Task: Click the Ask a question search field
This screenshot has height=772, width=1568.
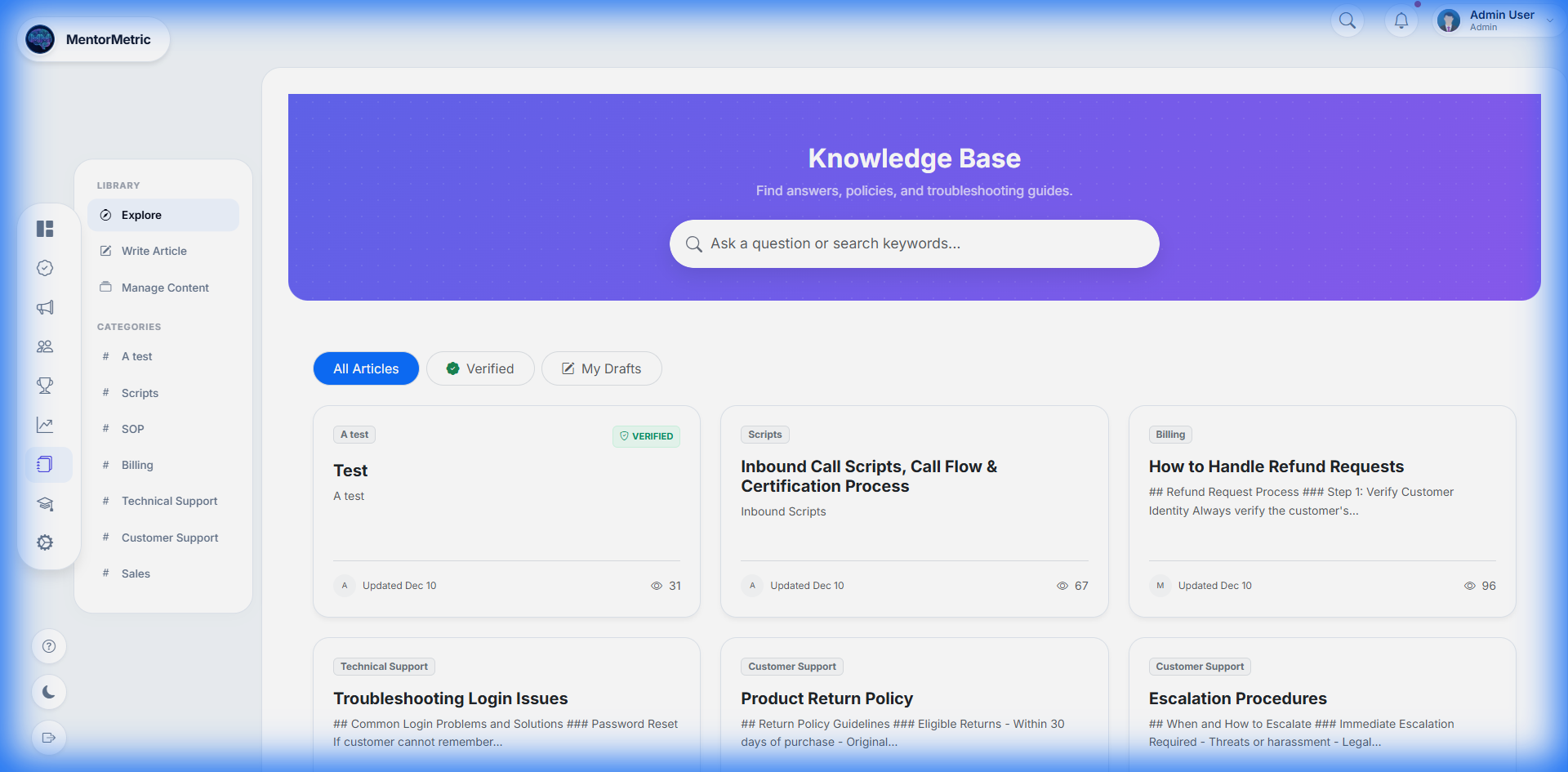Action: click(914, 243)
